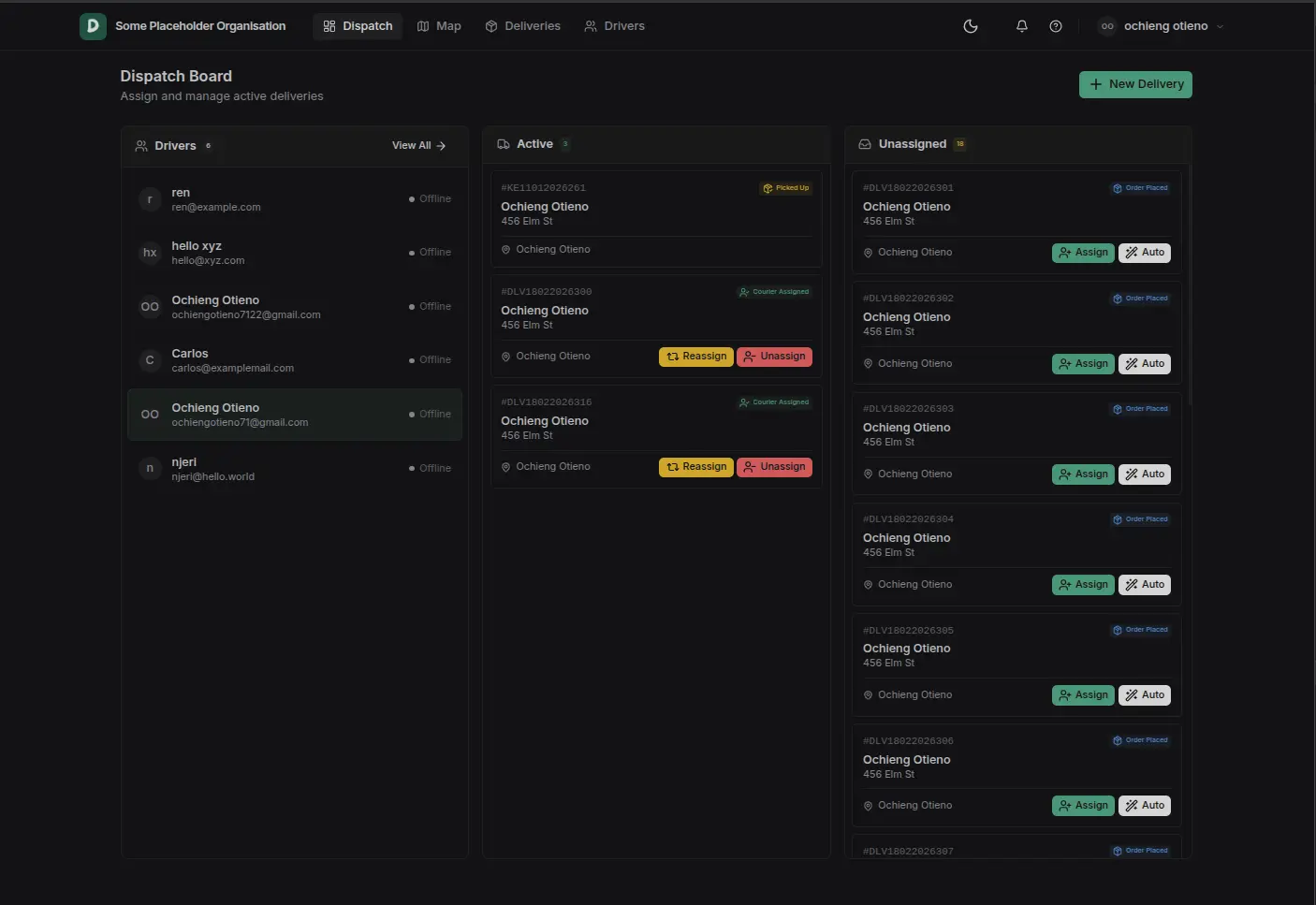The height and width of the screenshot is (905, 1316).
Task: Click Order Placed badge on #DLV18022026303
Action: coord(1140,409)
